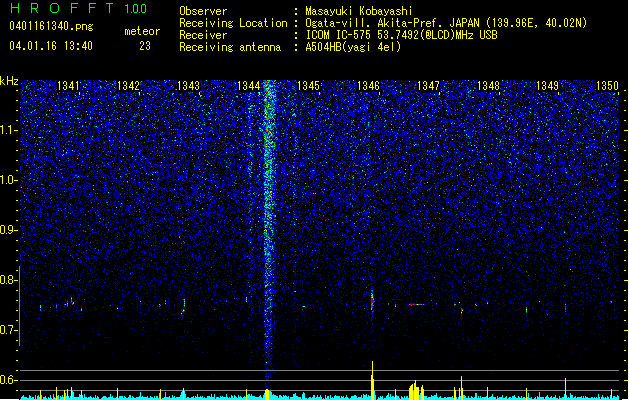
Task: Click the 'Observer' field label
Action: tap(203, 11)
